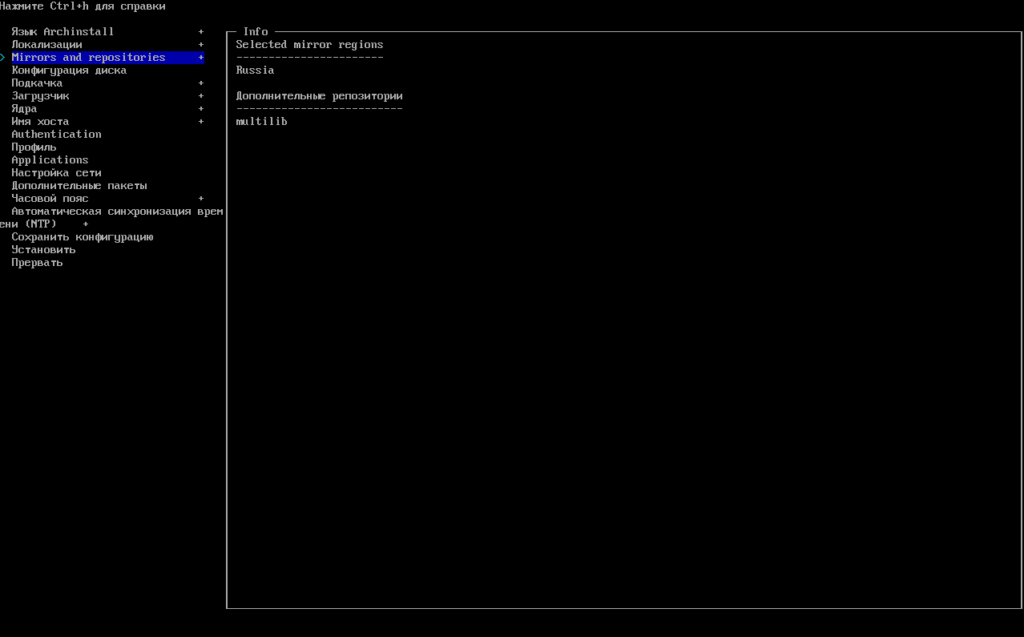Open the Загрузчик menu entry
This screenshot has height=637, width=1024.
click(x=40, y=97)
